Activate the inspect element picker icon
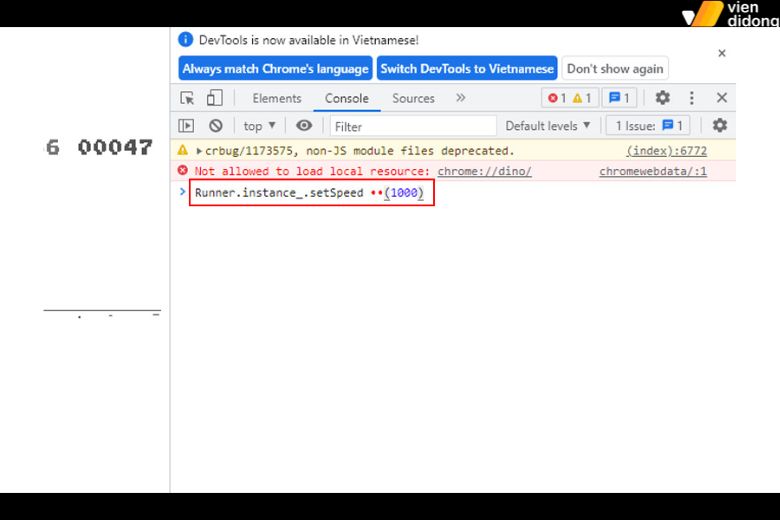780x520 pixels. [x=187, y=98]
